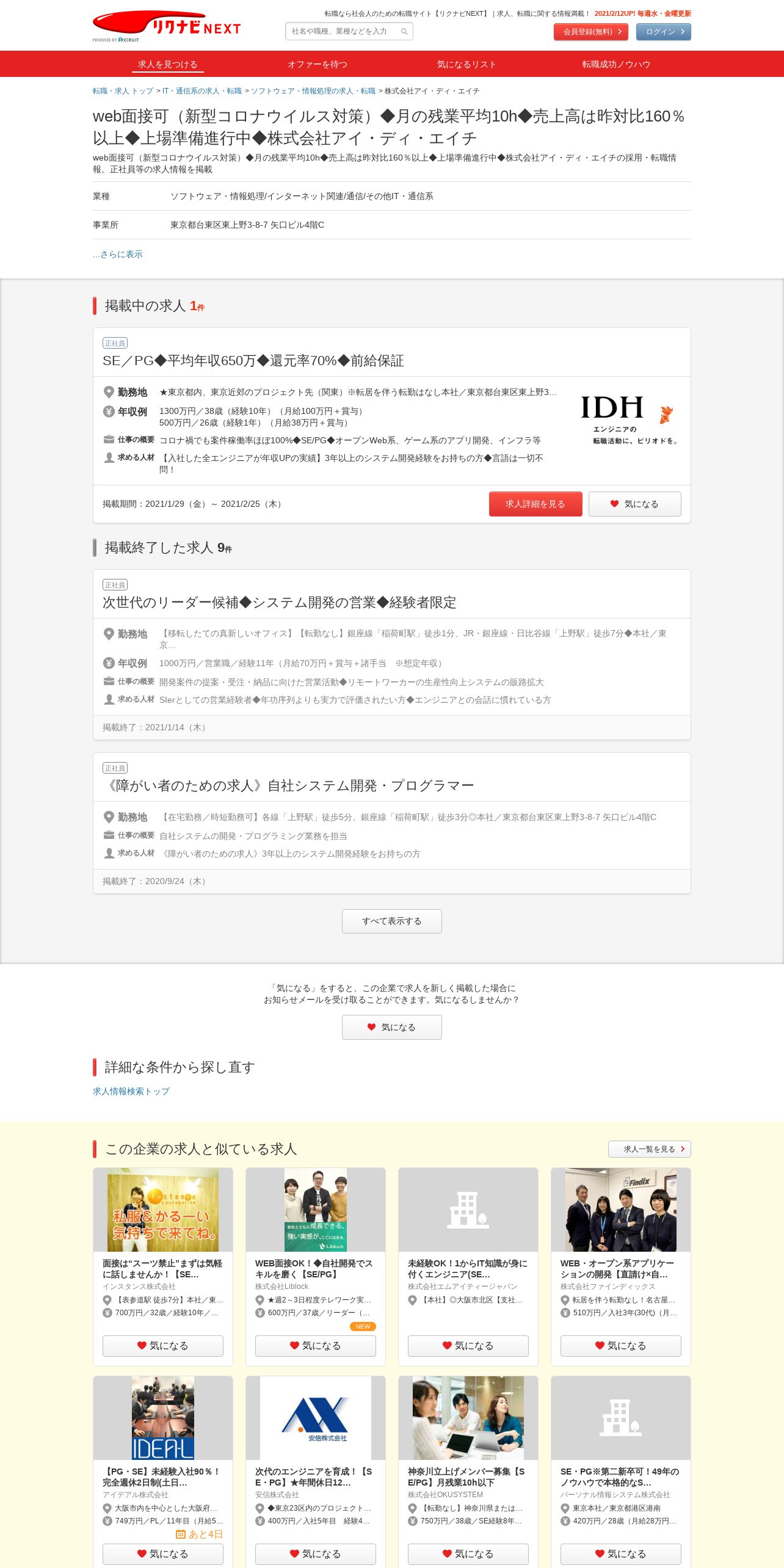Click the ログイン button
The width and height of the screenshot is (784, 1568).
[x=664, y=32]
